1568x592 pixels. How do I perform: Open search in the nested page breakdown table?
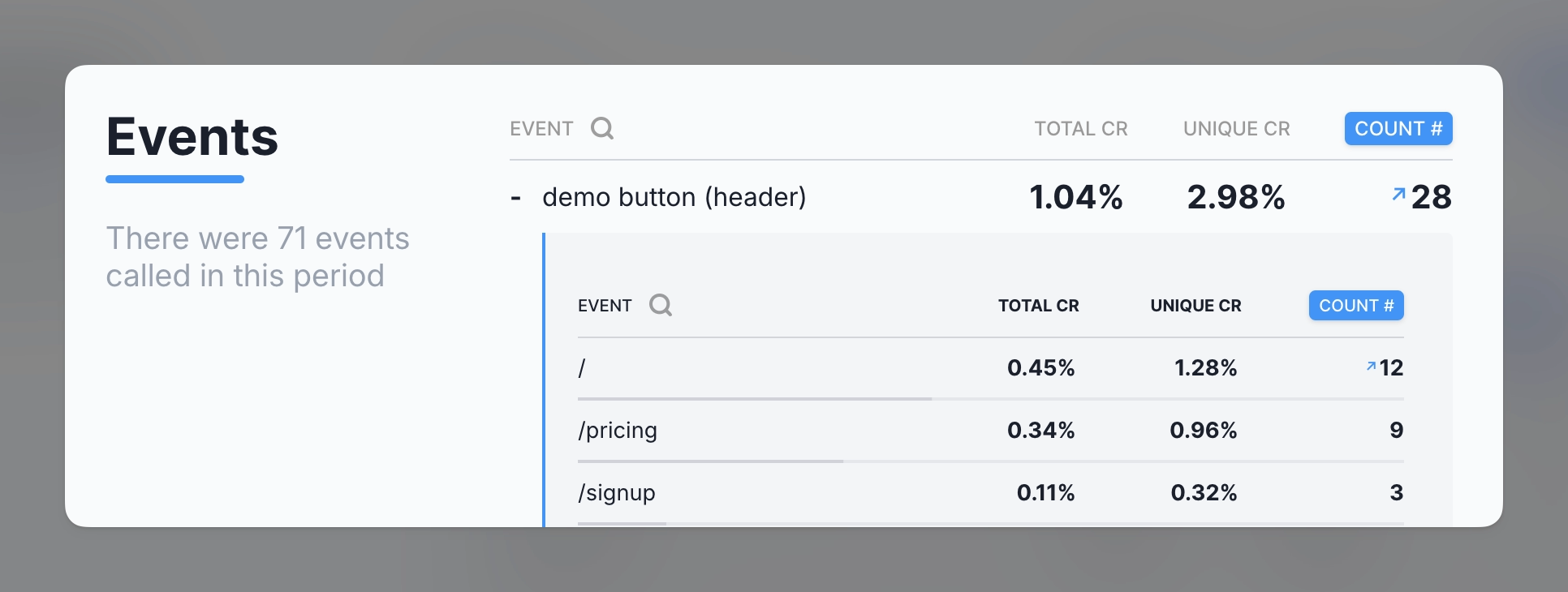click(661, 305)
